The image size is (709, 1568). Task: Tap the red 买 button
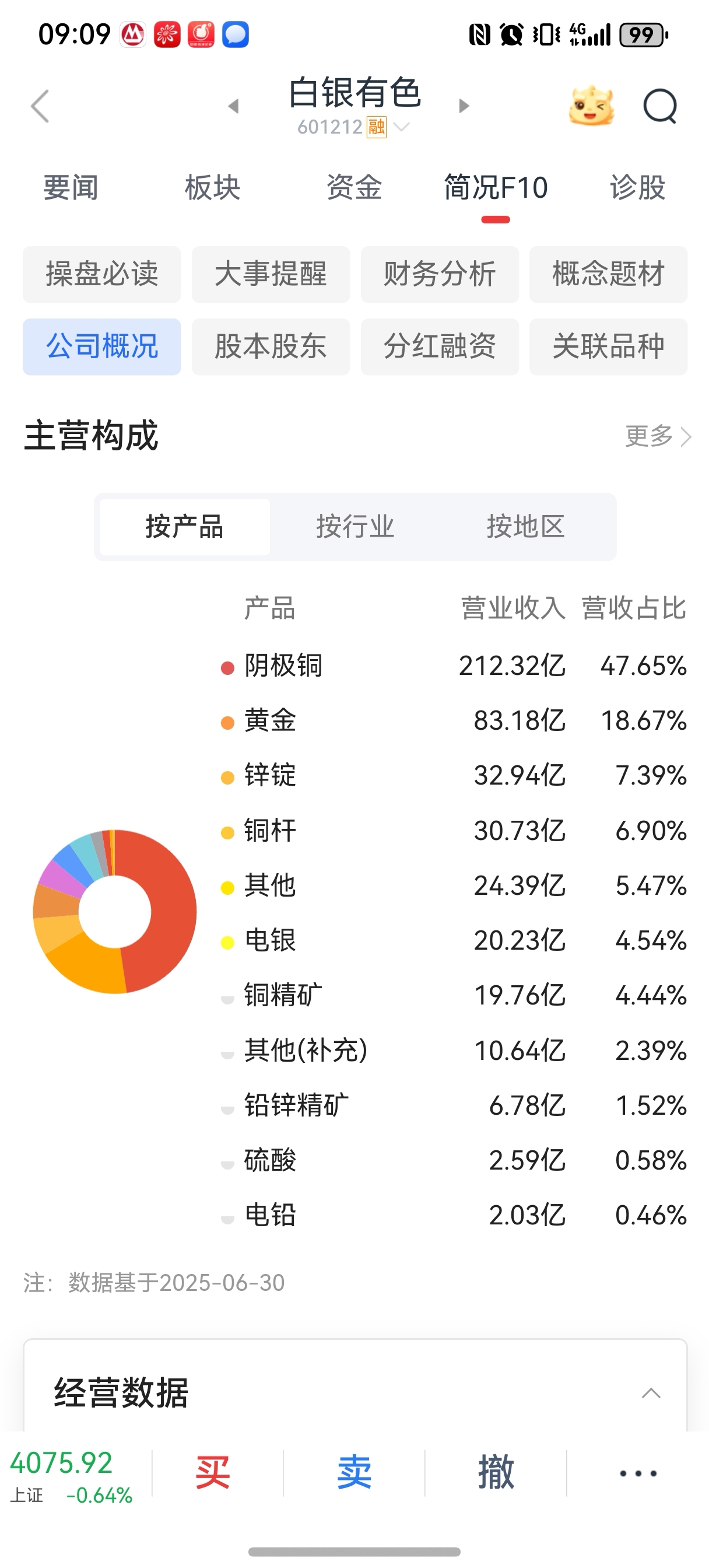[212, 1473]
